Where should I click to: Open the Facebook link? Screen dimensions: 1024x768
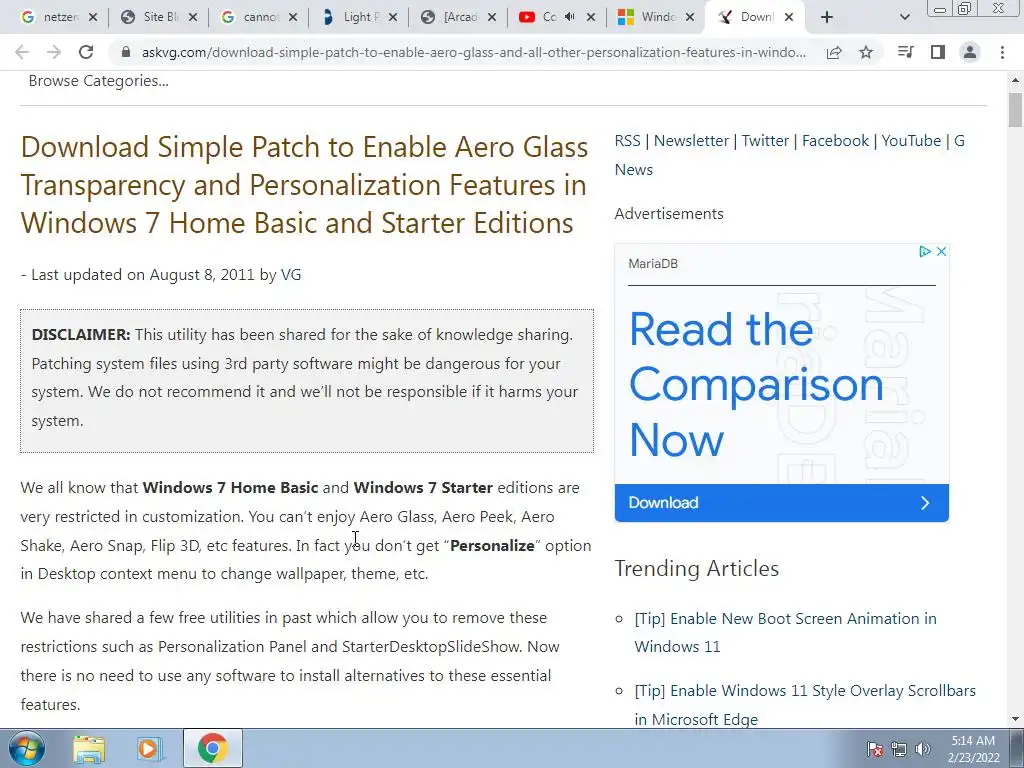tap(835, 140)
